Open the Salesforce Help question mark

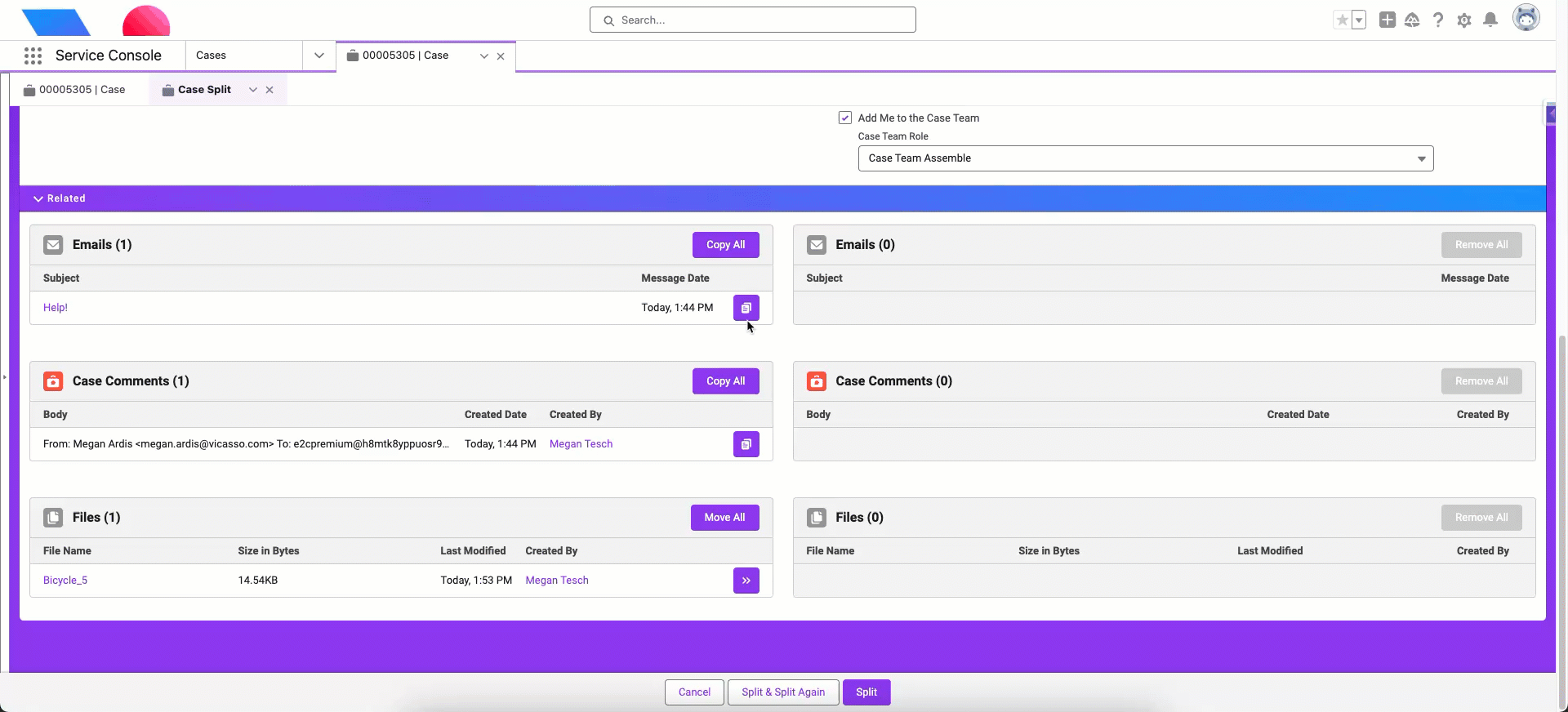[x=1438, y=20]
